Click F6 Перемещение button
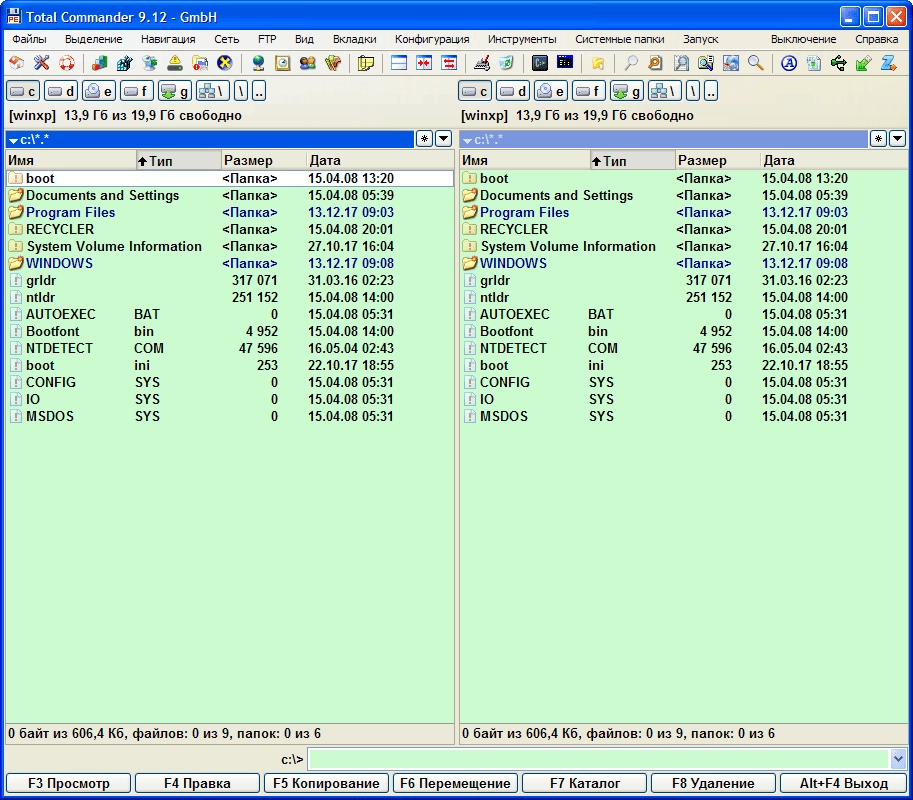The width and height of the screenshot is (913, 800). (455, 783)
